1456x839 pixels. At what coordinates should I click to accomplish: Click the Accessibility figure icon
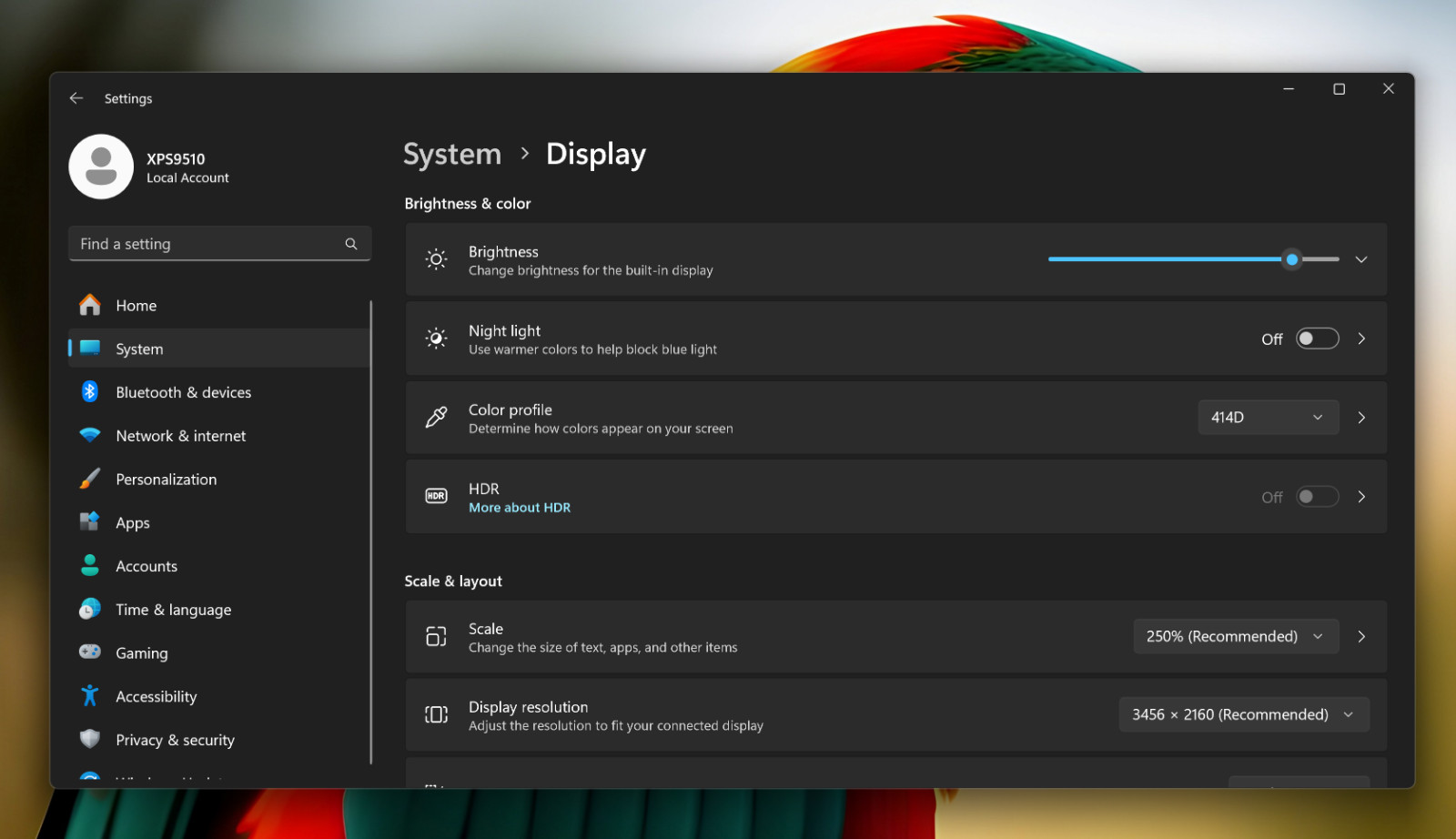point(90,696)
